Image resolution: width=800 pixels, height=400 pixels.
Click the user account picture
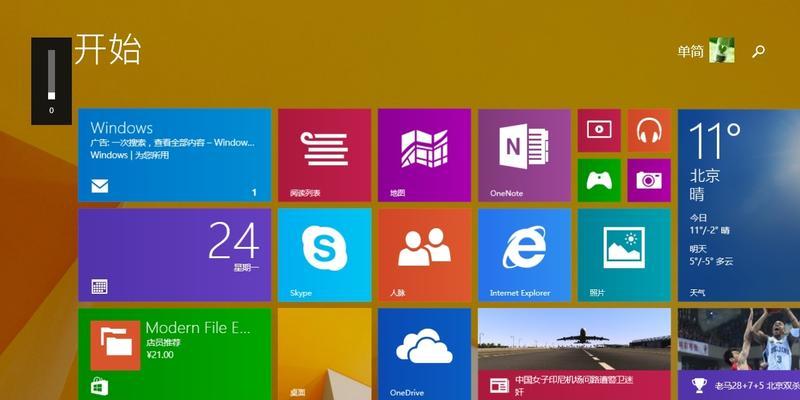(x=721, y=50)
